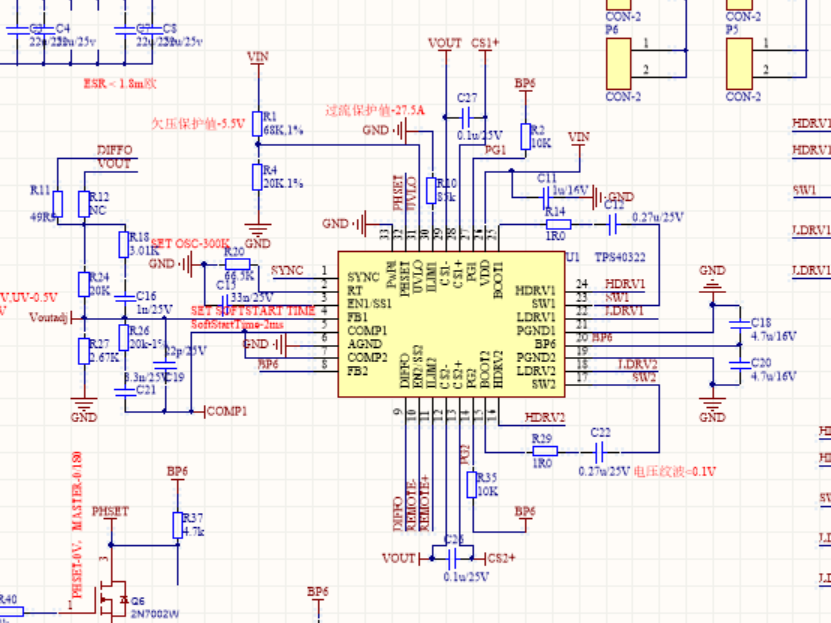The height and width of the screenshot is (623, 831).
Task: Select capacitor C20 4.7u/16V
Action: pos(740,364)
